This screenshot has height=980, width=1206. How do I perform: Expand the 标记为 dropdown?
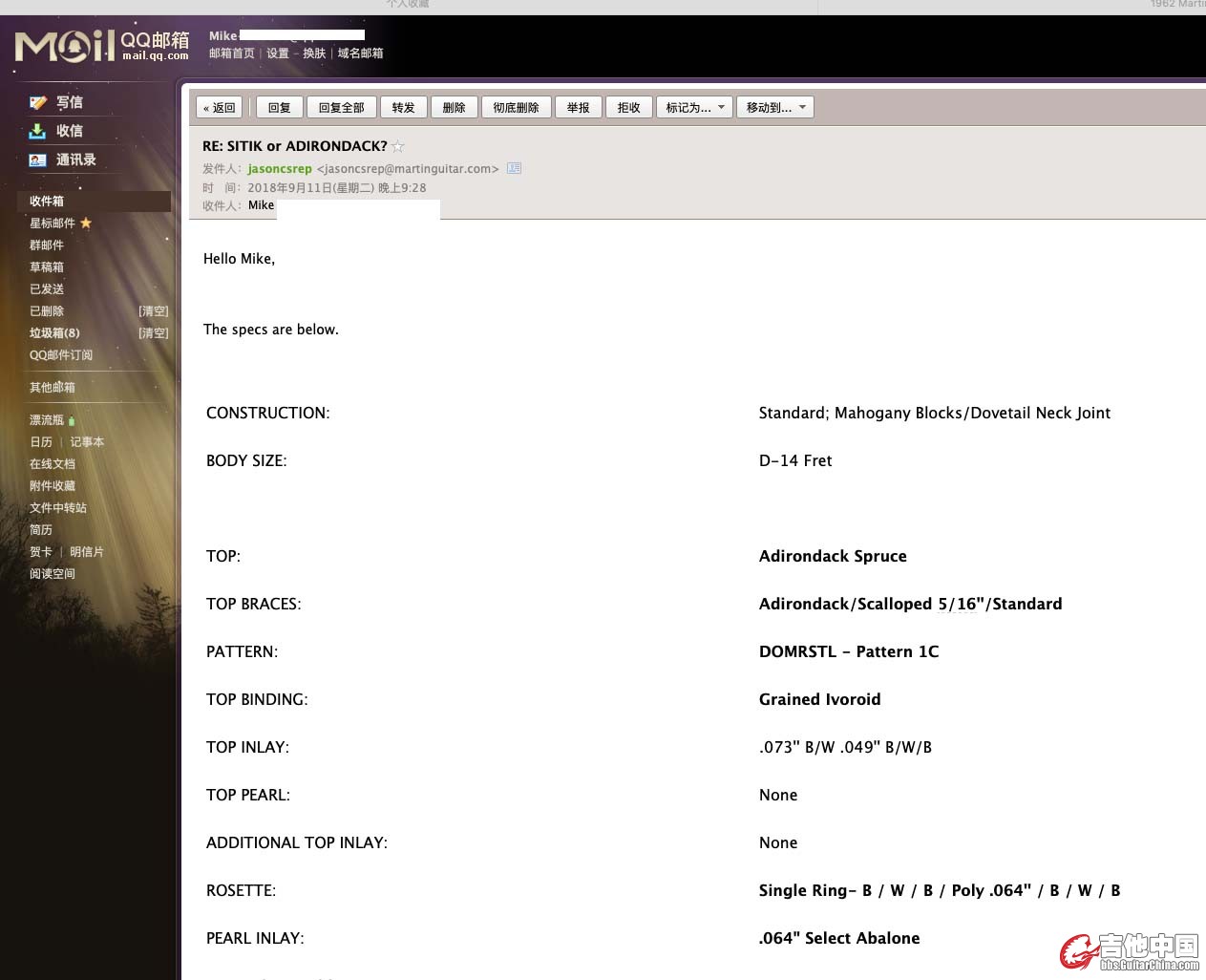click(694, 108)
